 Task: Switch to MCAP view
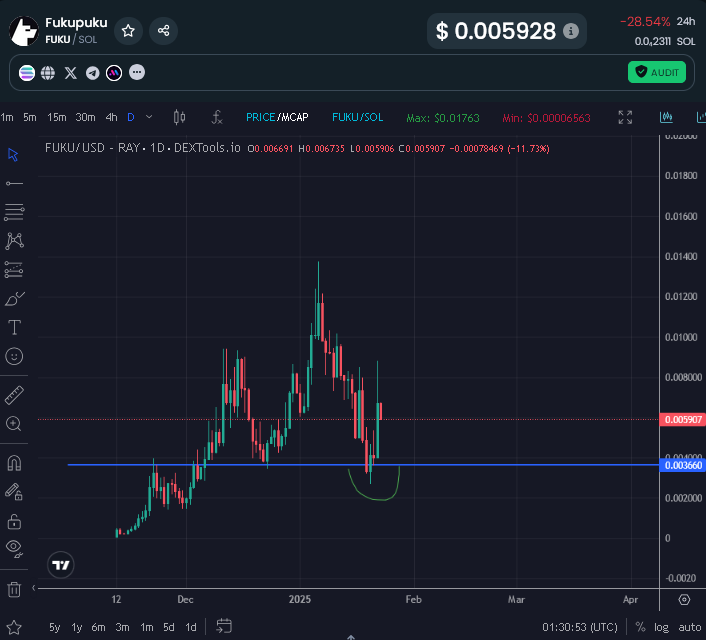point(294,118)
